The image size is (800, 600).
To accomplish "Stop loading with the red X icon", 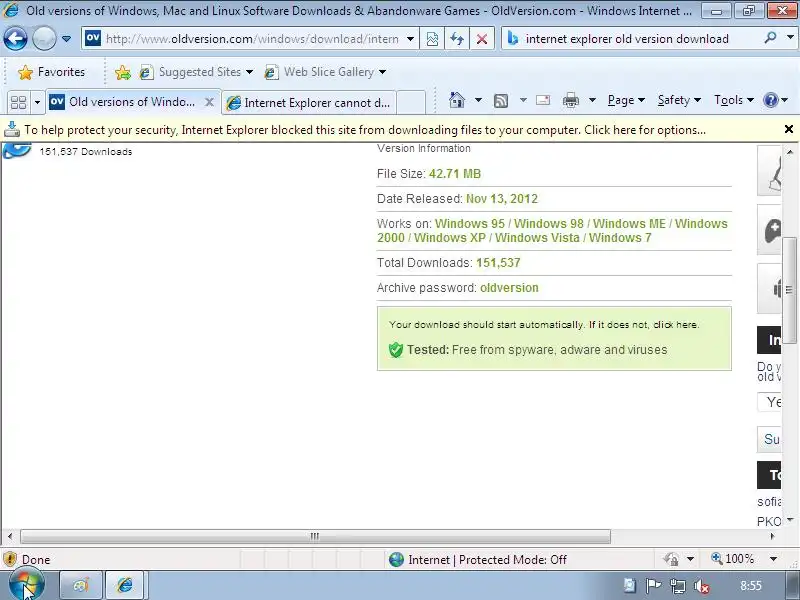I will pyautogui.click(x=482, y=39).
